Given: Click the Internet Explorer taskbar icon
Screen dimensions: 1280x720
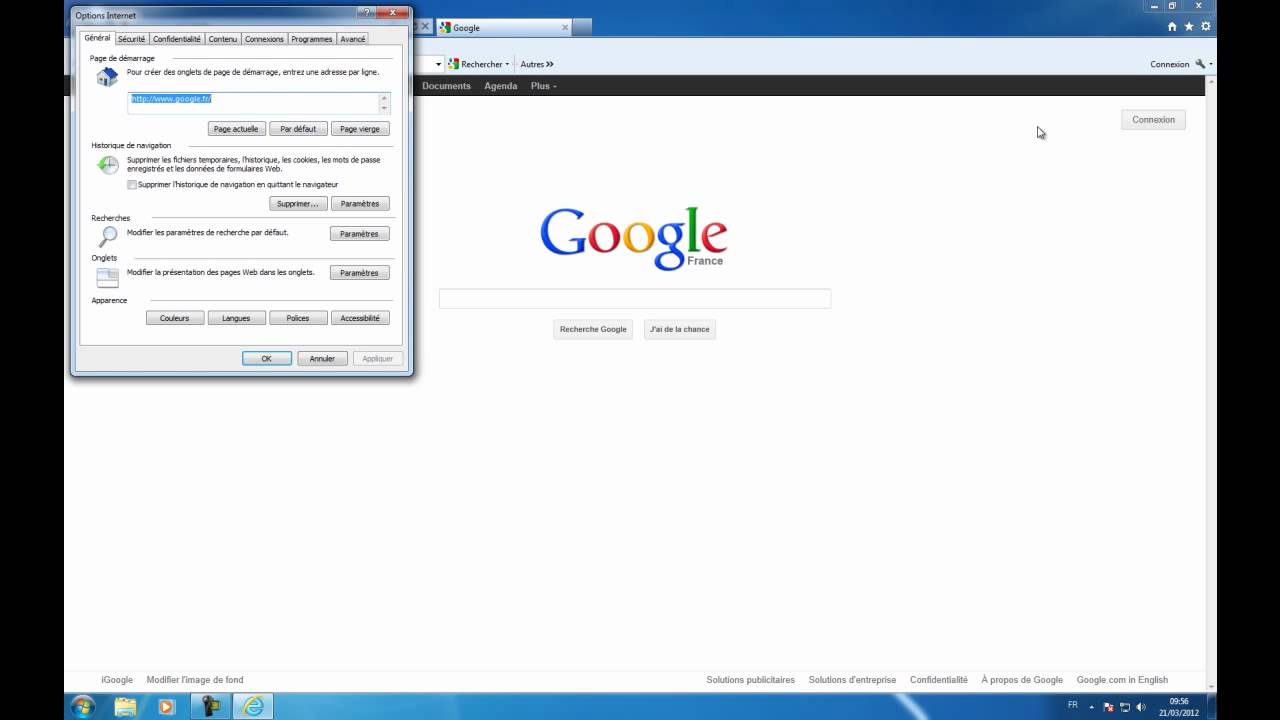Looking at the screenshot, I should tap(254, 706).
